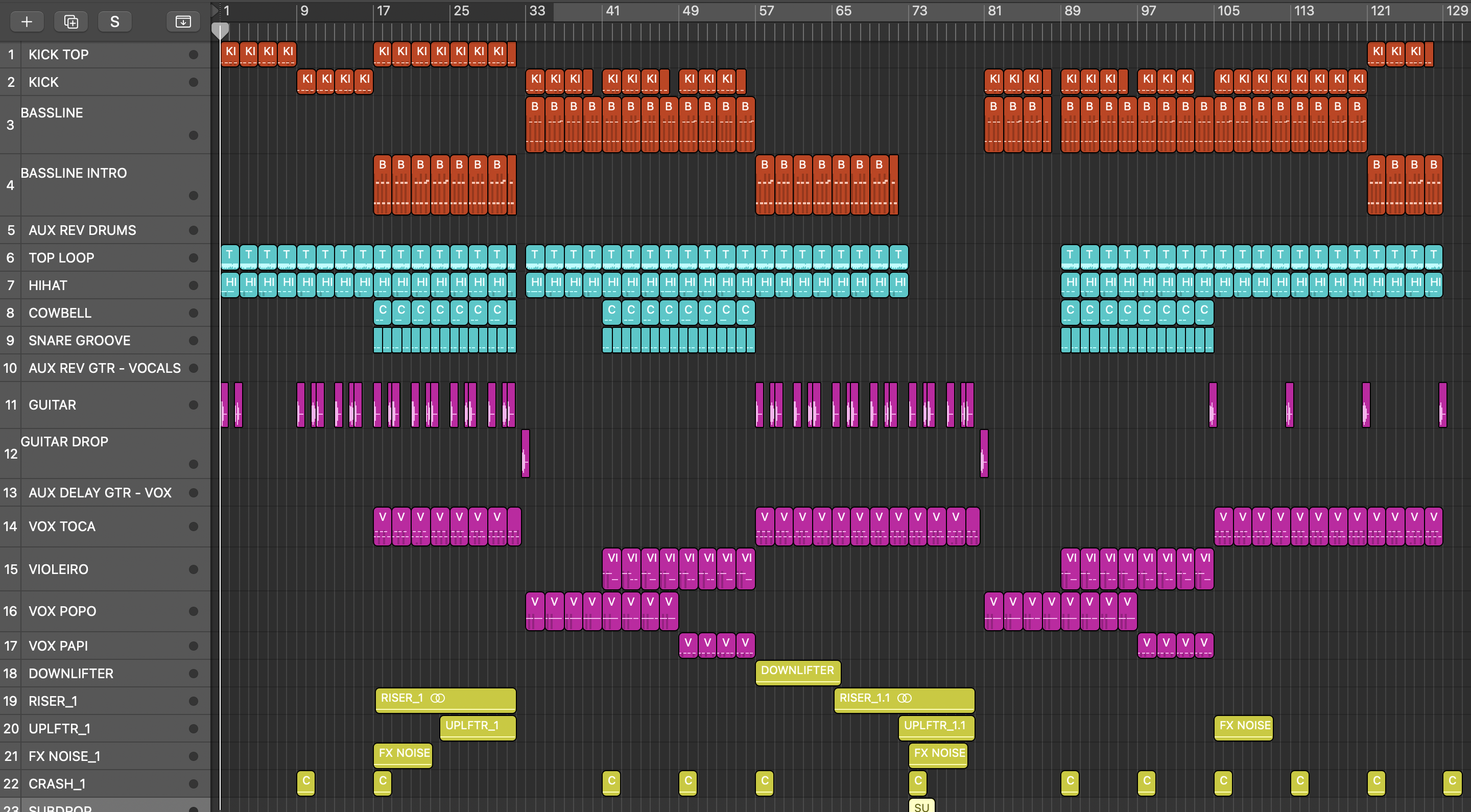1471x812 pixels.
Task: Select the SU region on the SUBDROP track
Action: (x=921, y=806)
